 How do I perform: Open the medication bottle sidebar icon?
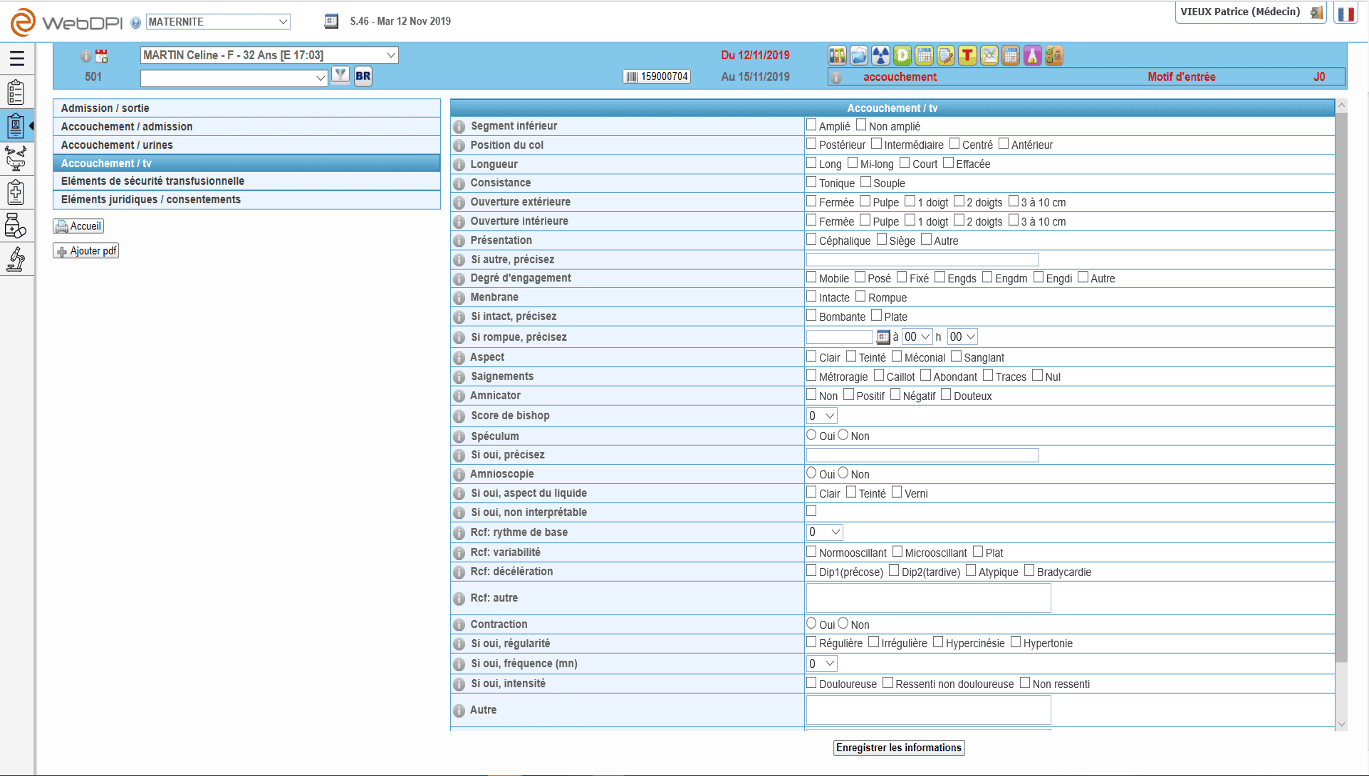coord(16,225)
